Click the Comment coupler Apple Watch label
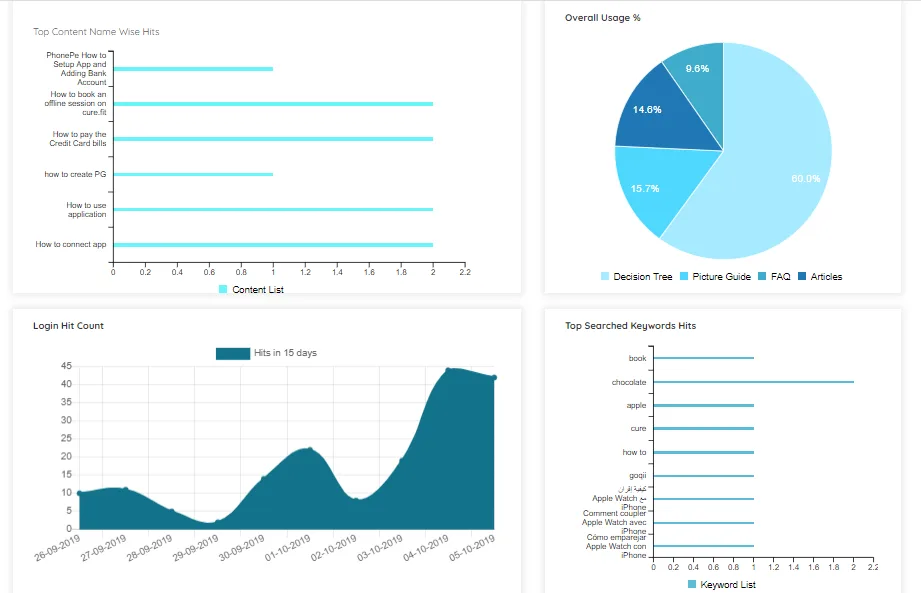The image size is (921, 593). pyautogui.click(x=614, y=522)
